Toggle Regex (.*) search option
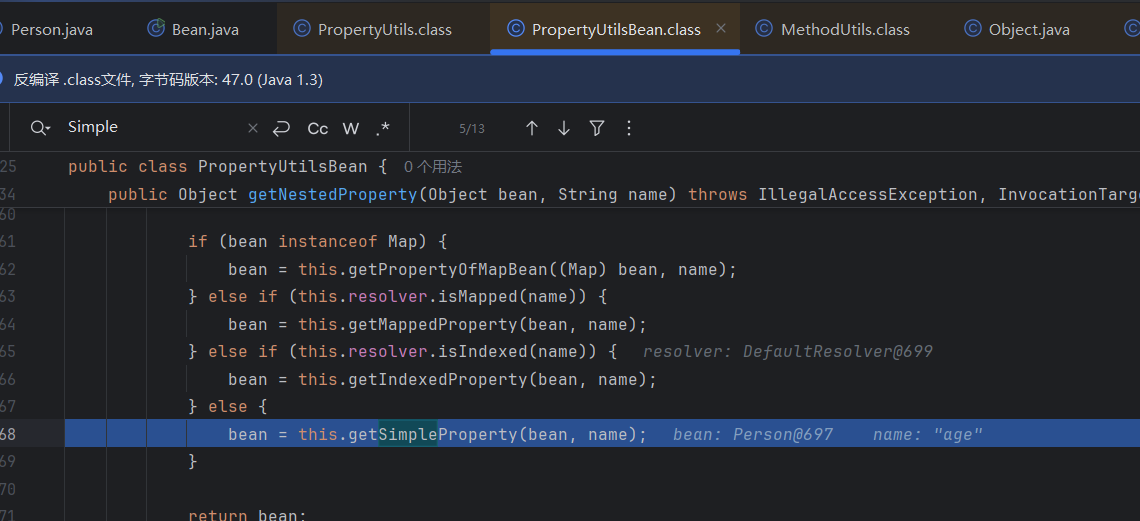The image size is (1140, 521). [x=383, y=128]
